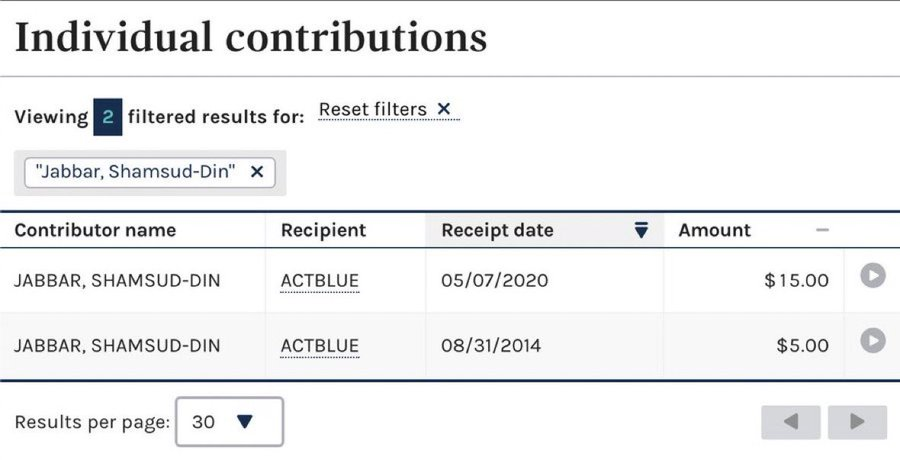
Task: Expand details for the $5.00 contribution row
Action: 873,342
